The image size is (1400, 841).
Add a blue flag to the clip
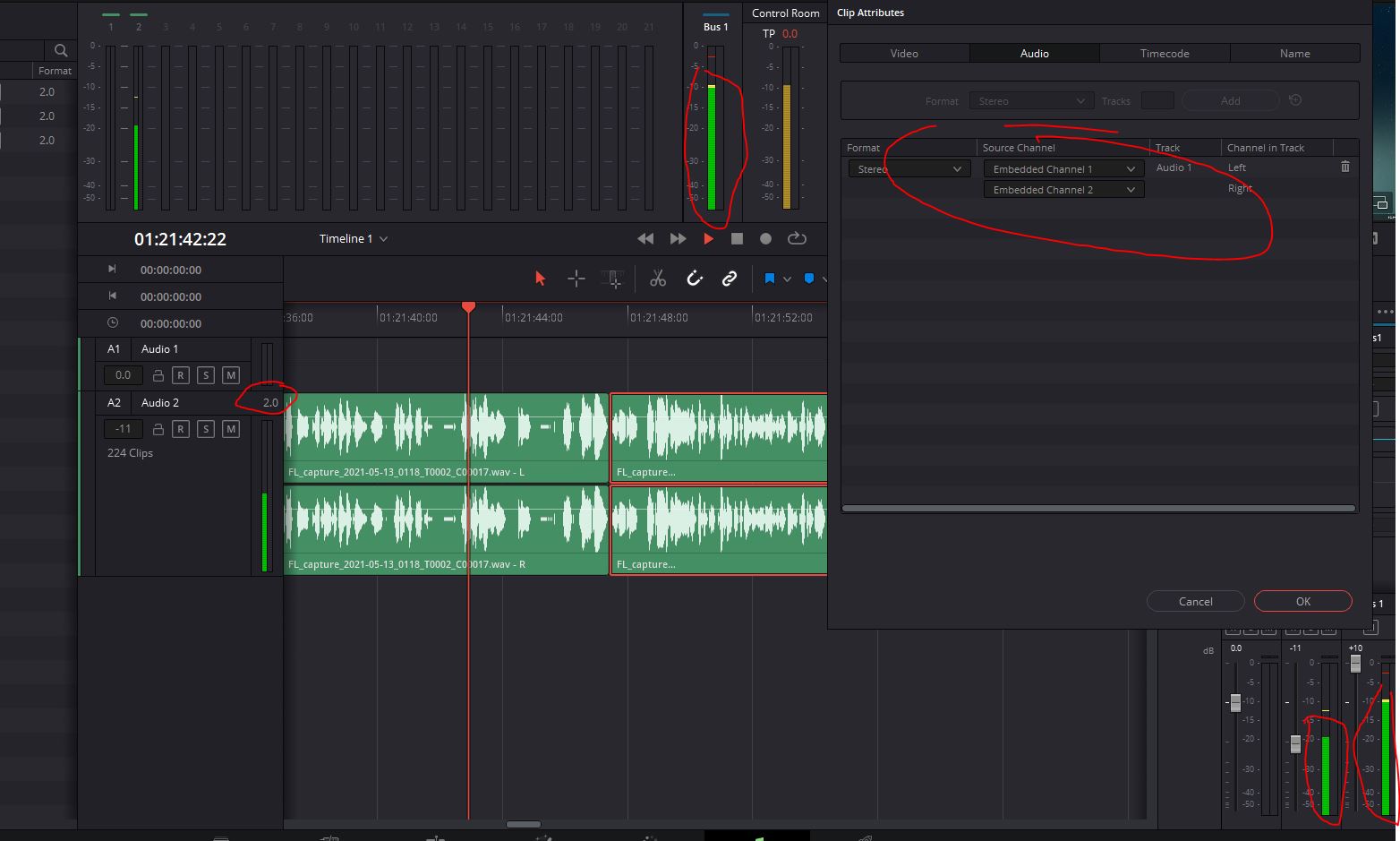point(769,279)
